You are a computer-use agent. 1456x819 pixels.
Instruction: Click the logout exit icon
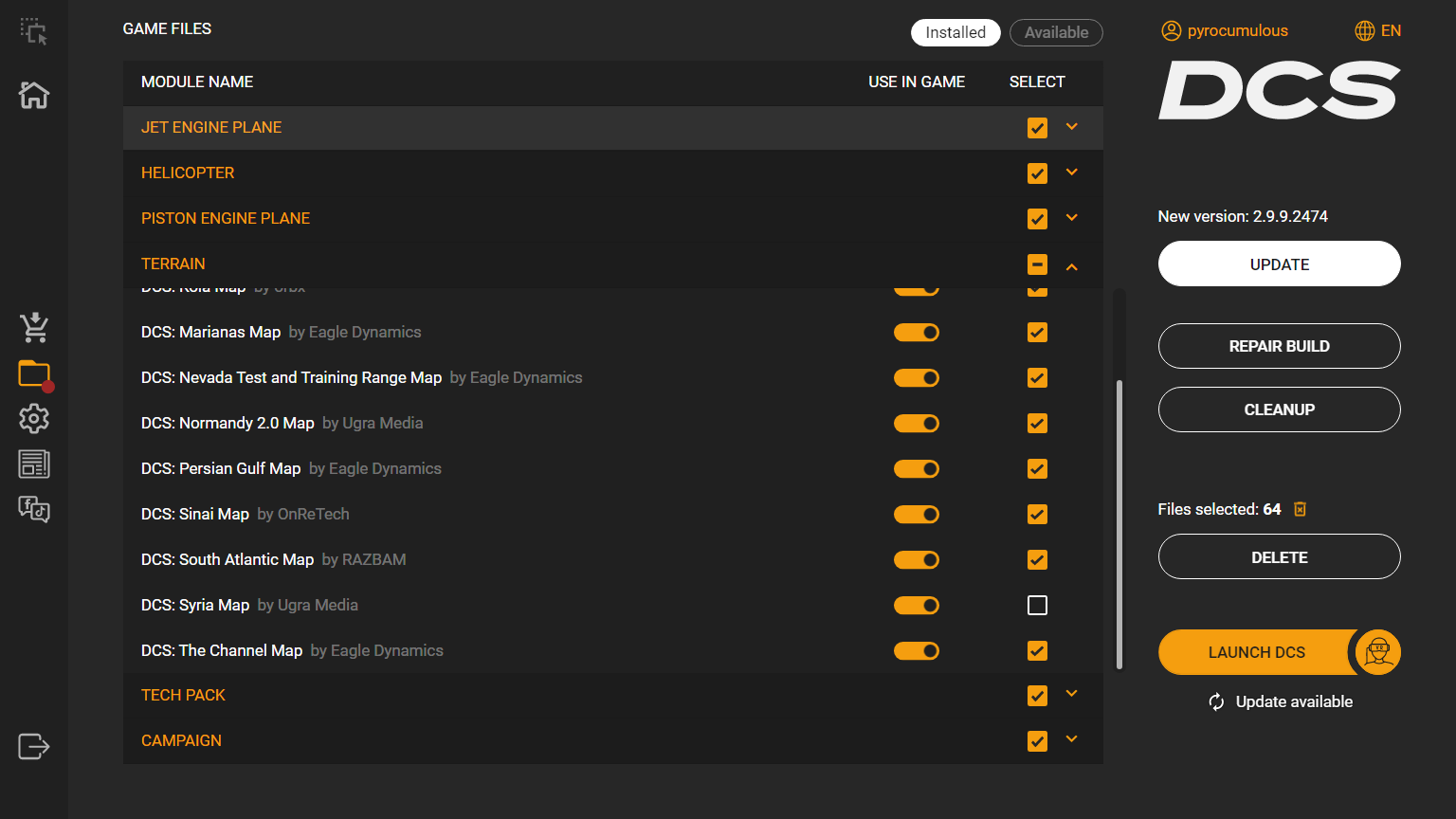click(34, 746)
